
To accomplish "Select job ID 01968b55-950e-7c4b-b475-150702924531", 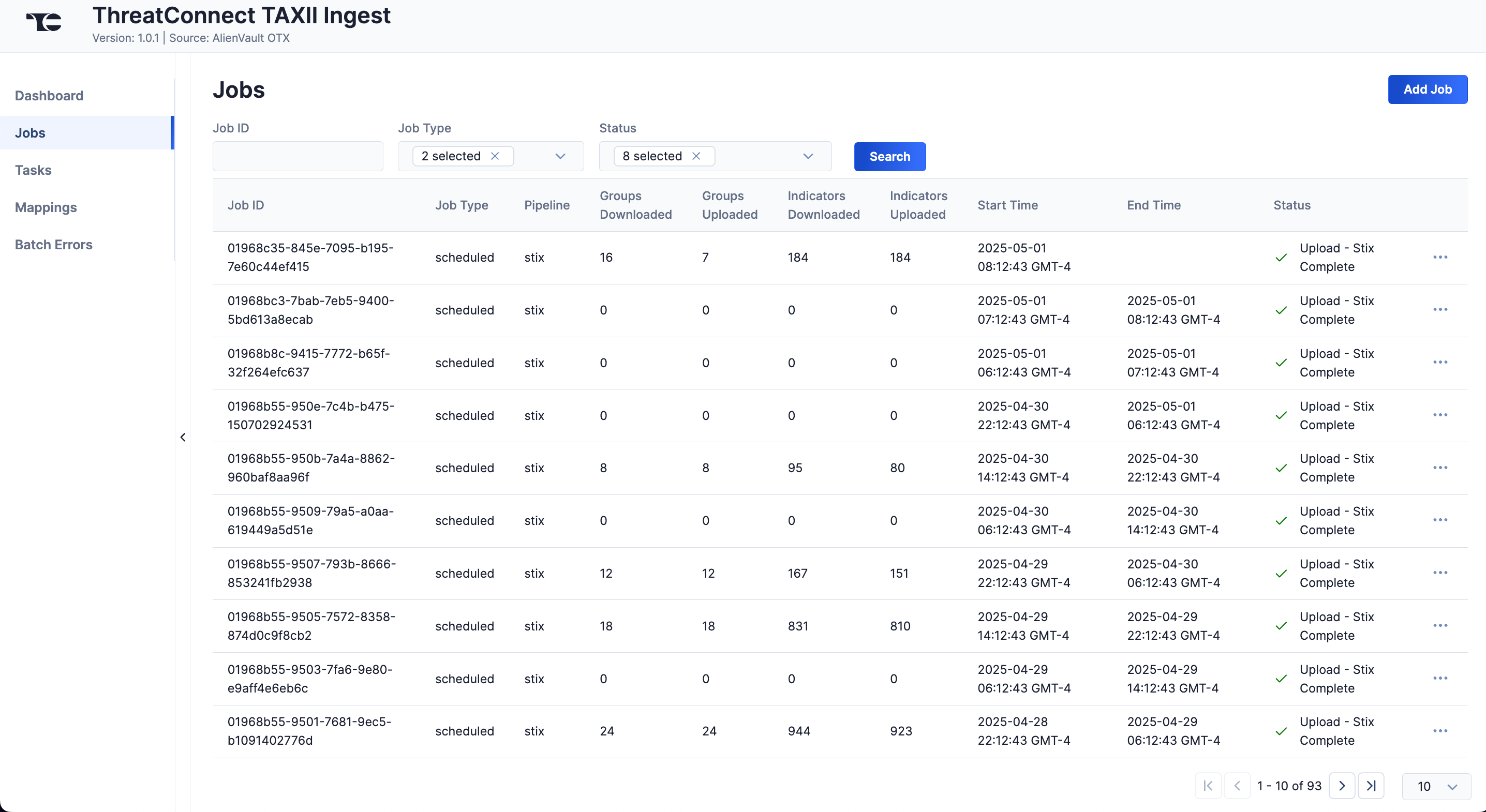I will click(311, 415).
